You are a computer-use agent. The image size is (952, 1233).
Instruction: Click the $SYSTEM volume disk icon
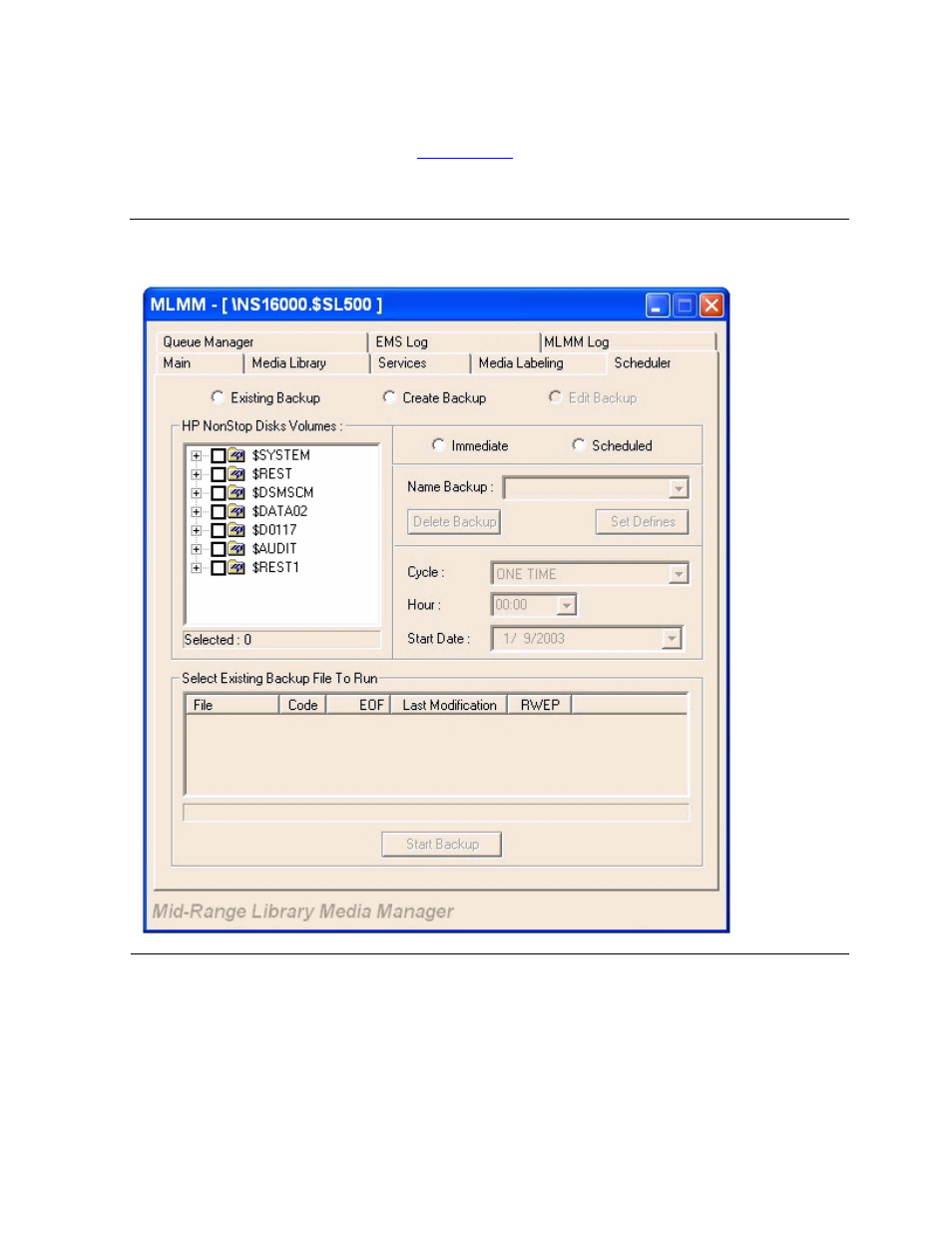[237, 455]
